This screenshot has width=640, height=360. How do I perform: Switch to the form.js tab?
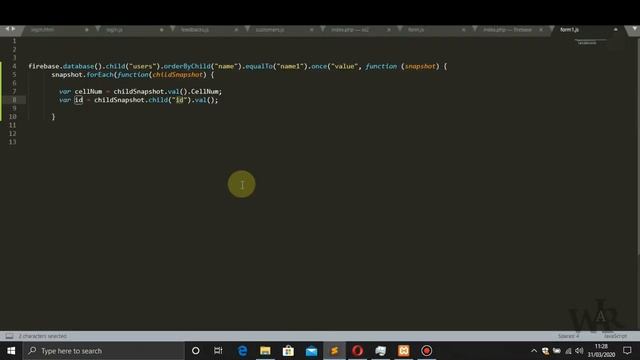(416, 30)
